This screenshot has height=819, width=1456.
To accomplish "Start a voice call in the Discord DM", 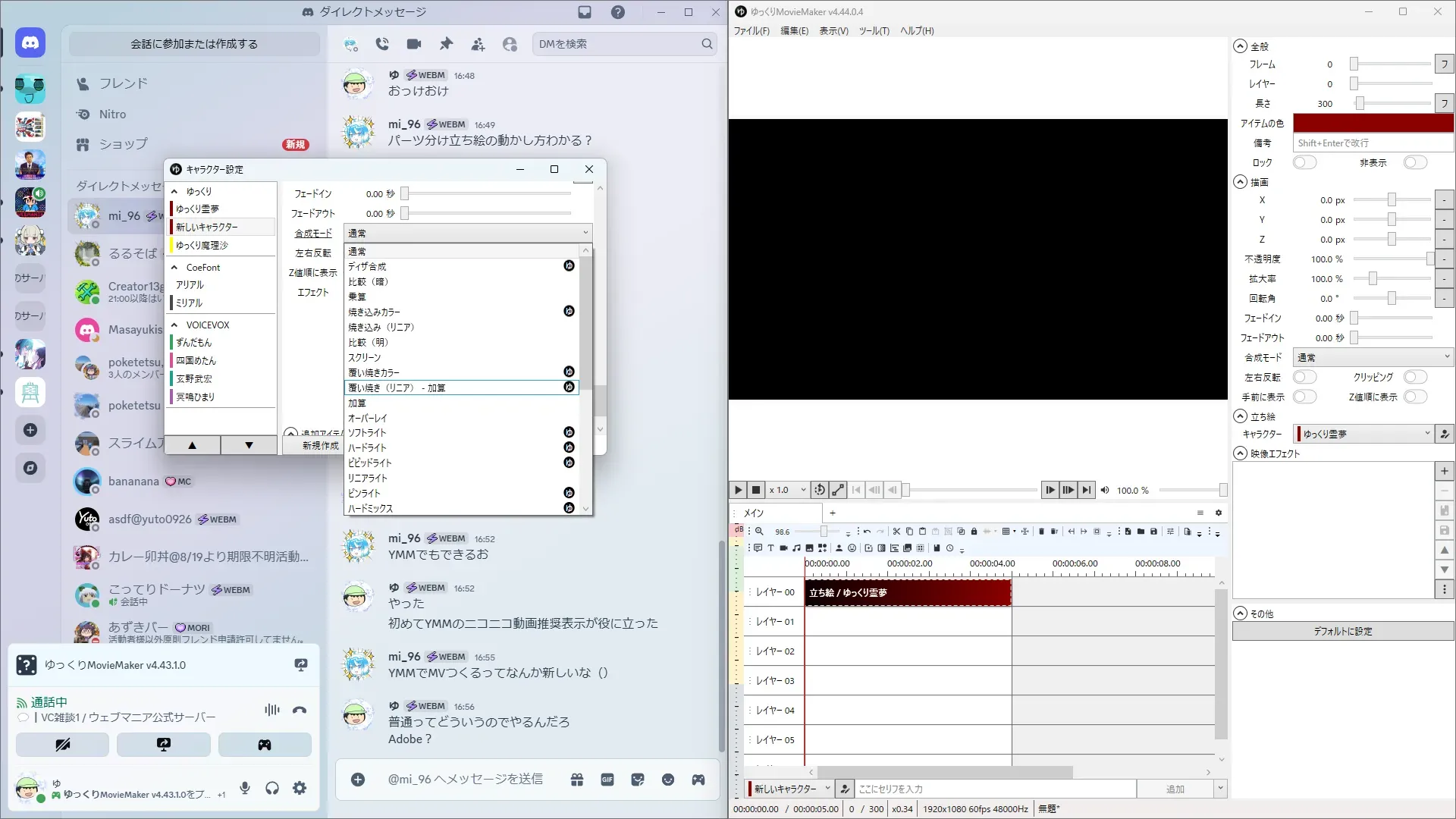I will point(382,44).
